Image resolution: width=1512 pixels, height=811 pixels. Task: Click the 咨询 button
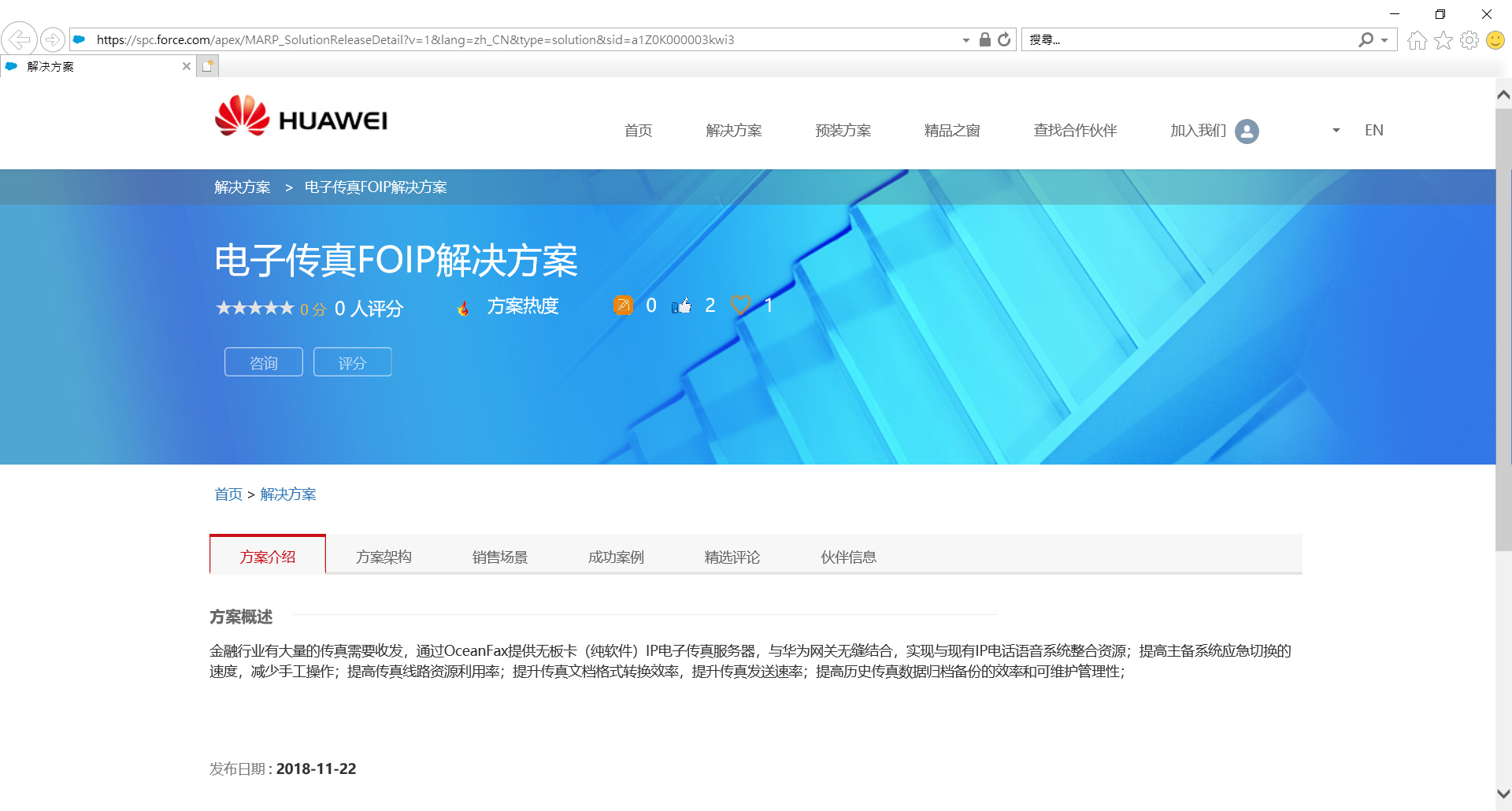coord(264,362)
